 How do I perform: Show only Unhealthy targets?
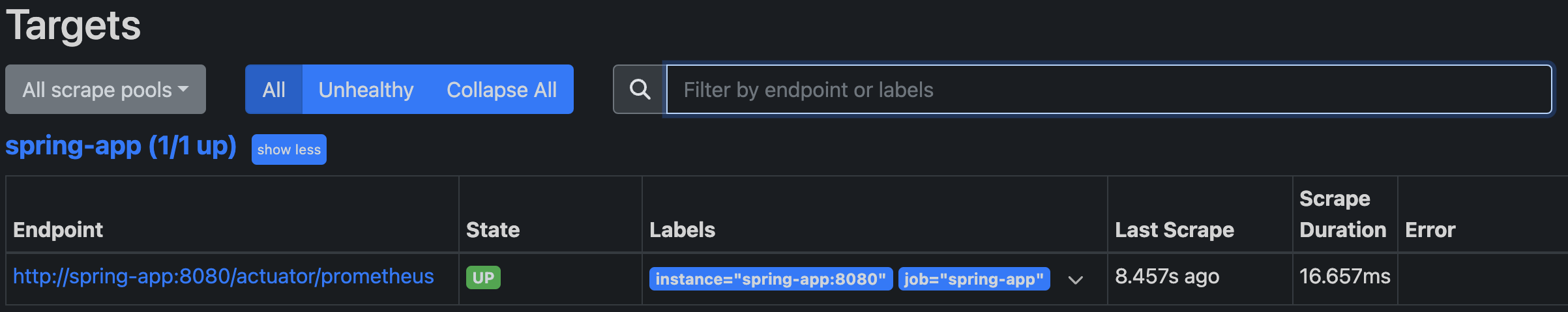point(366,89)
